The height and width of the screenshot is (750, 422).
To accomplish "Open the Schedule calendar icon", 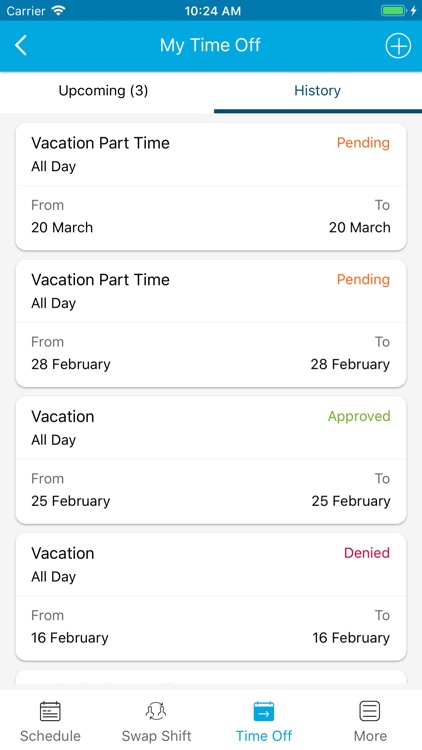I will (x=50, y=711).
